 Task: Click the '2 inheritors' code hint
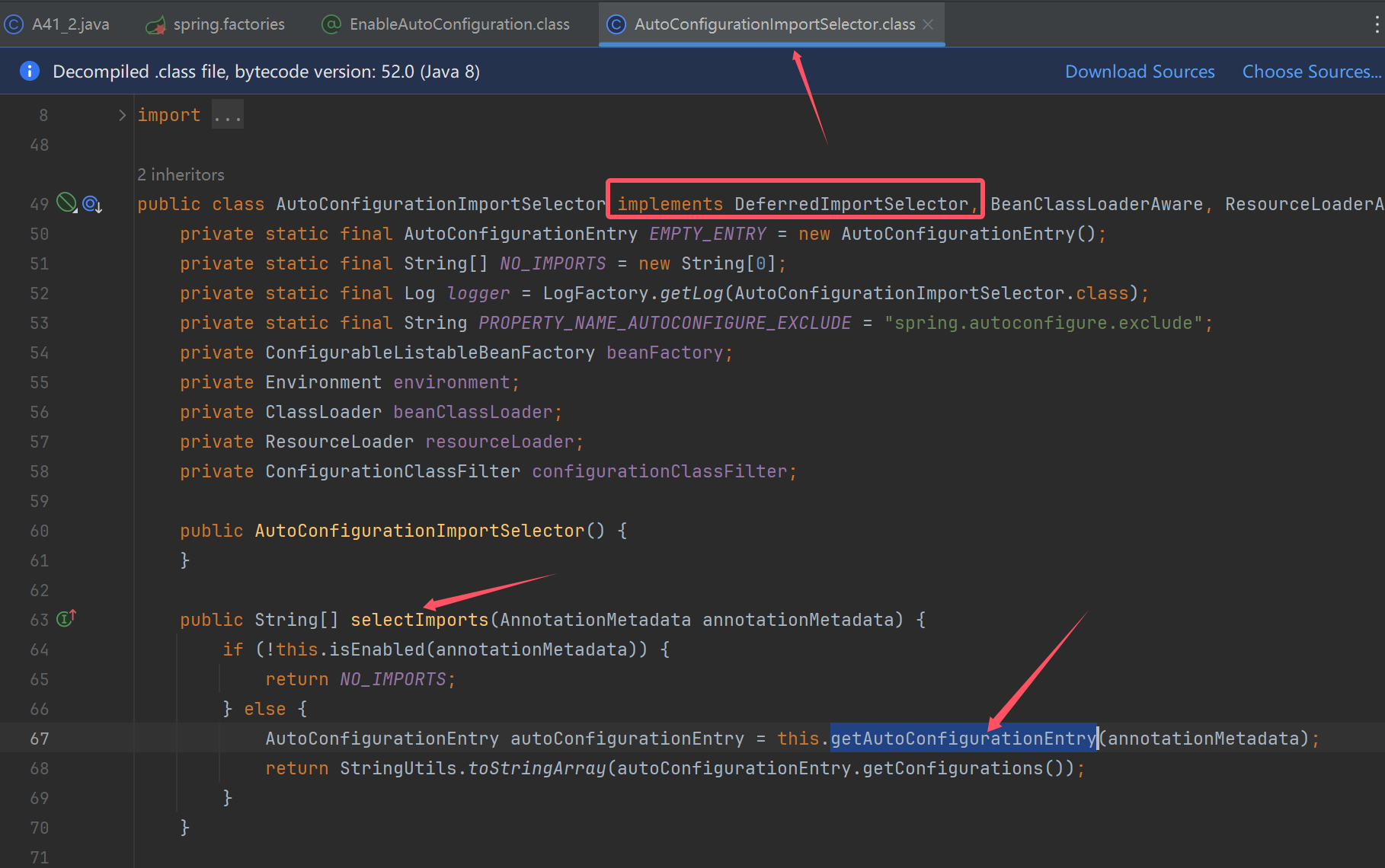click(181, 174)
